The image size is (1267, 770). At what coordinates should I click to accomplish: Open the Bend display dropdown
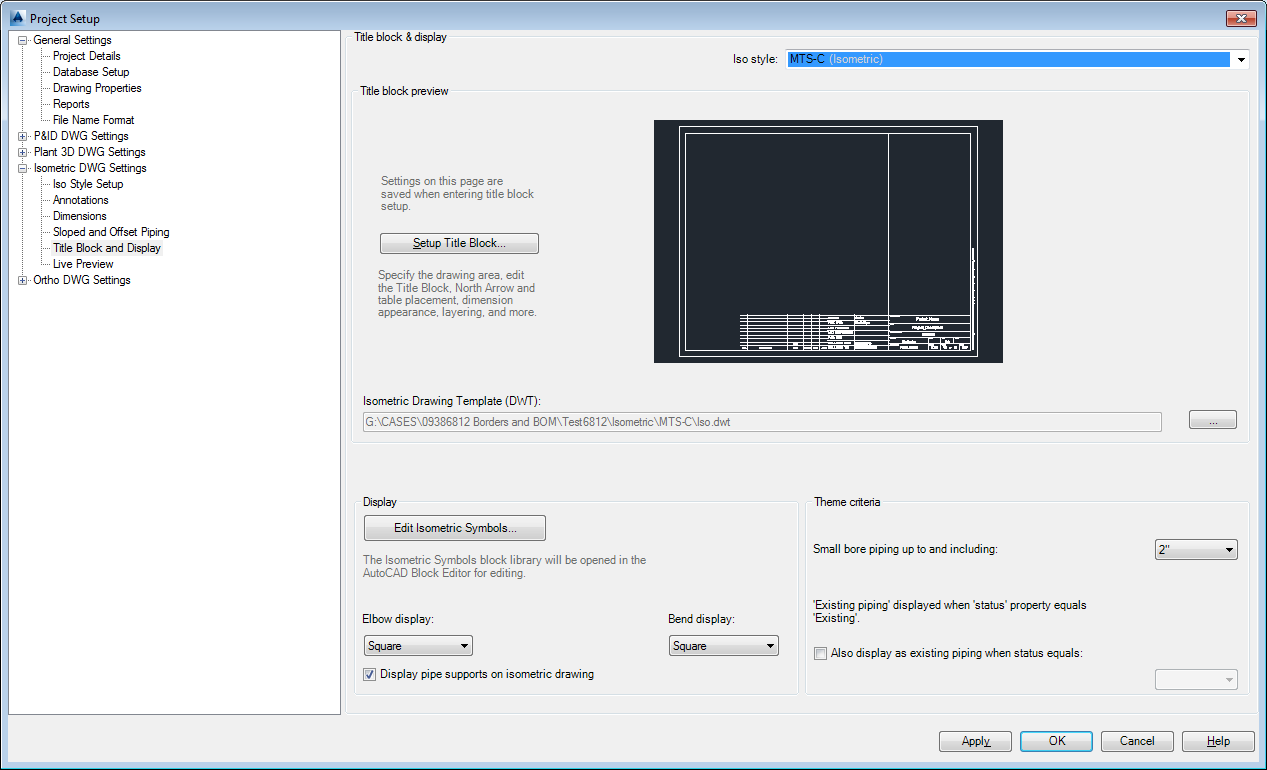770,645
